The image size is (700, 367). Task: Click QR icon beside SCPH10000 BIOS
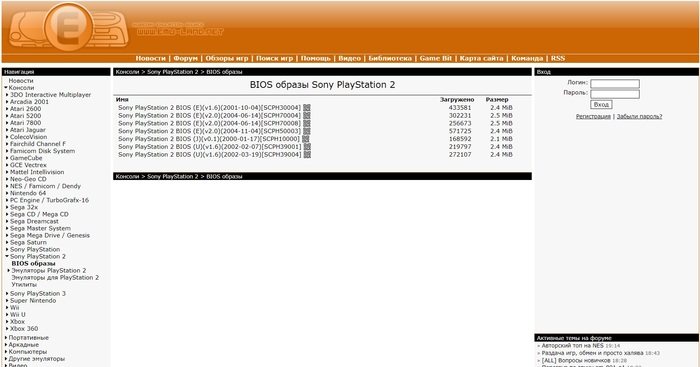305,139
